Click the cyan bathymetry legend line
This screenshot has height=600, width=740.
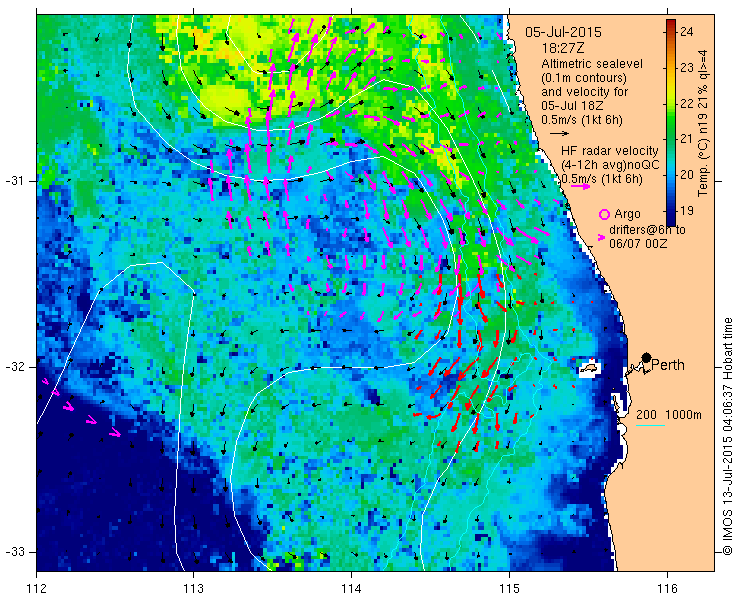pos(650,426)
